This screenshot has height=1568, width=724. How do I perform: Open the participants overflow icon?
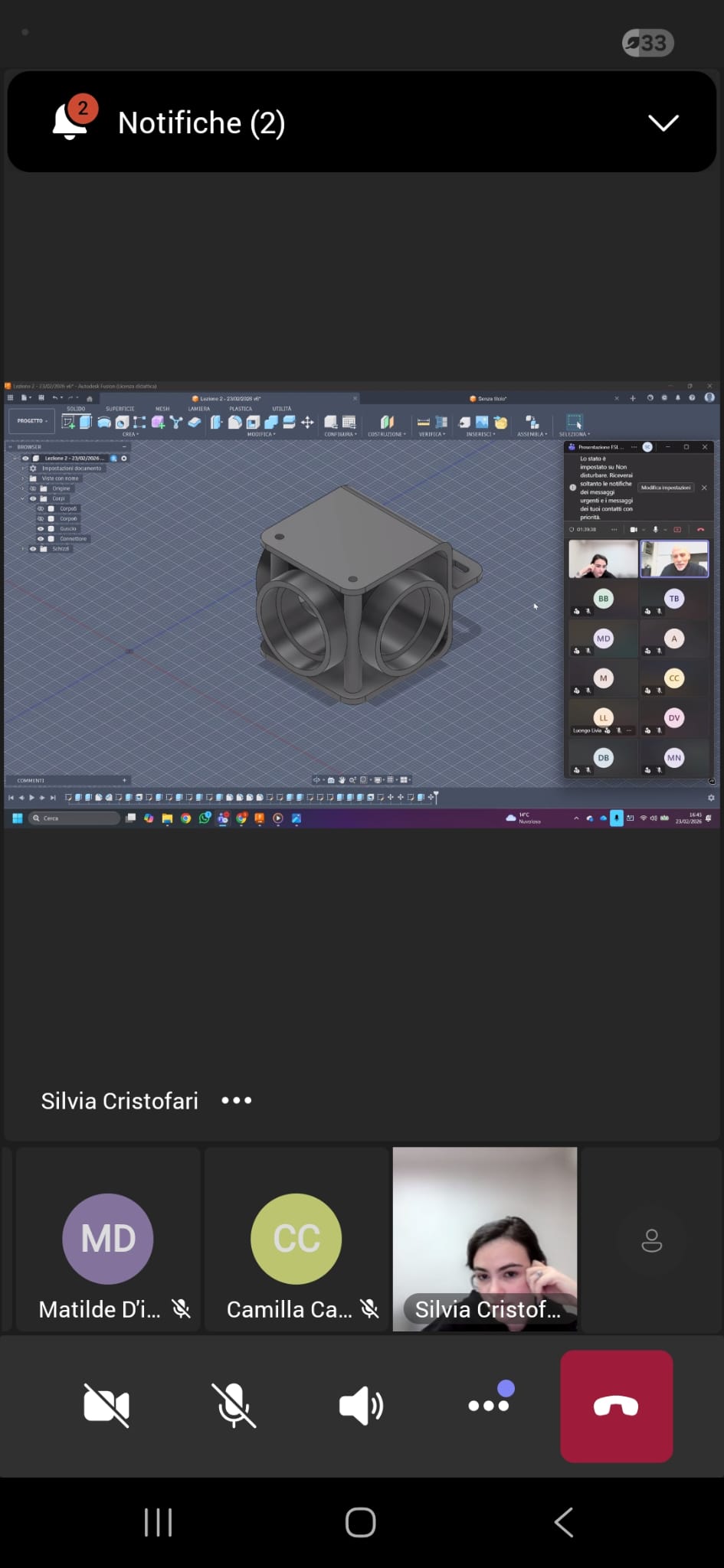click(x=651, y=1240)
